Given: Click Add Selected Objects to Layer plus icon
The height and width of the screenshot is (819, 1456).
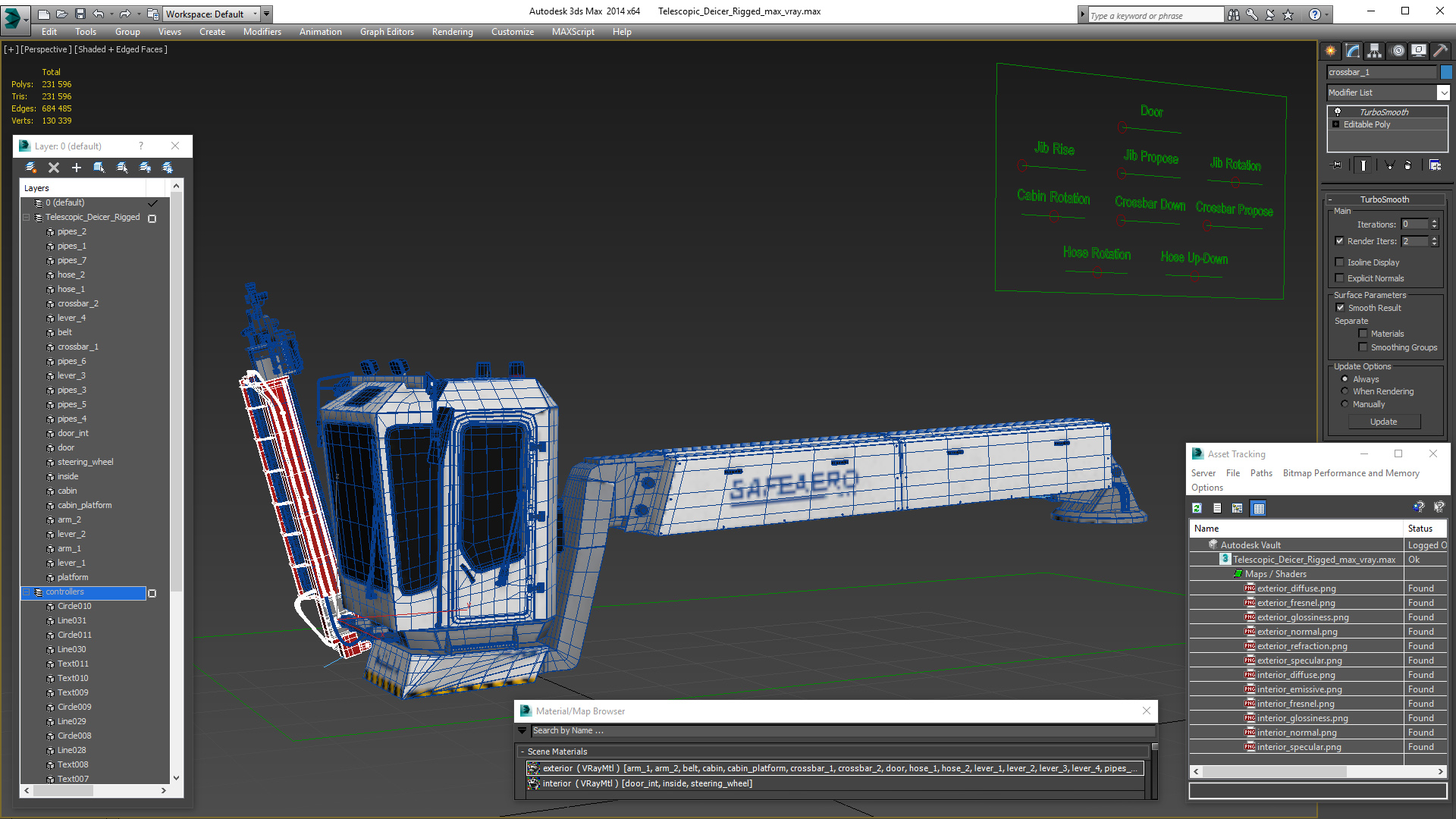Looking at the screenshot, I should tap(77, 168).
